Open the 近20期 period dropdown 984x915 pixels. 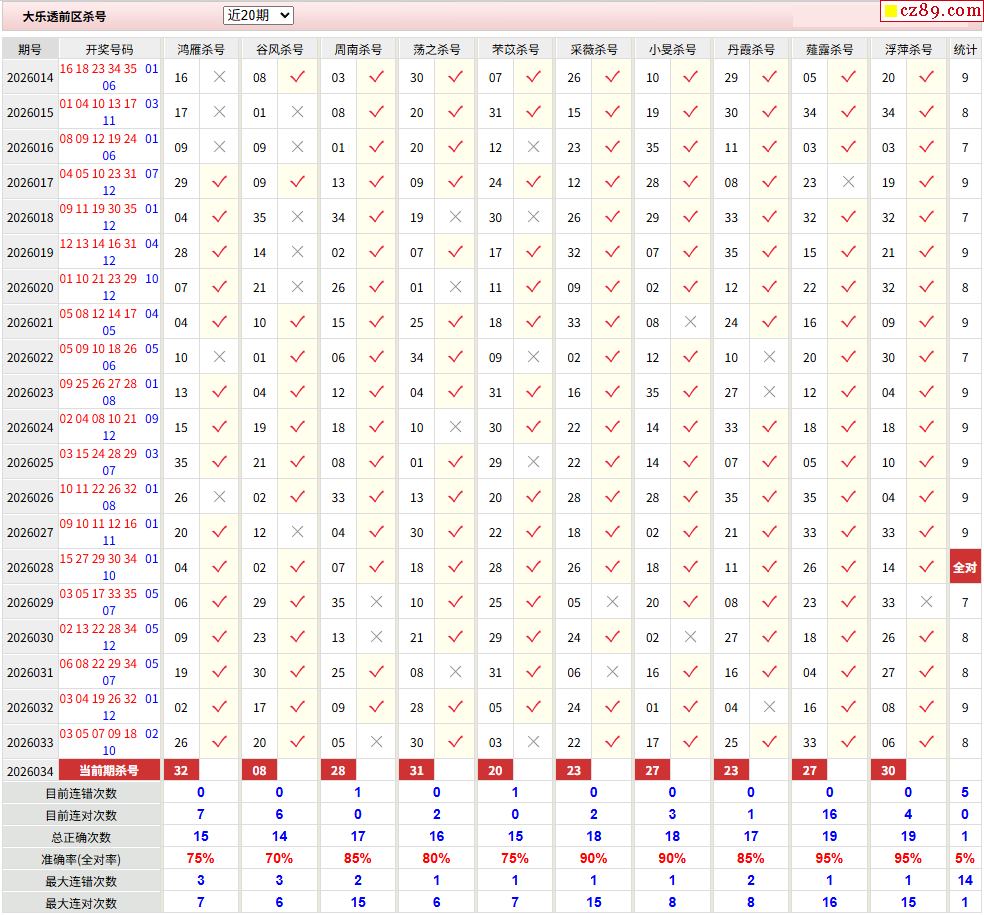[x=258, y=15]
